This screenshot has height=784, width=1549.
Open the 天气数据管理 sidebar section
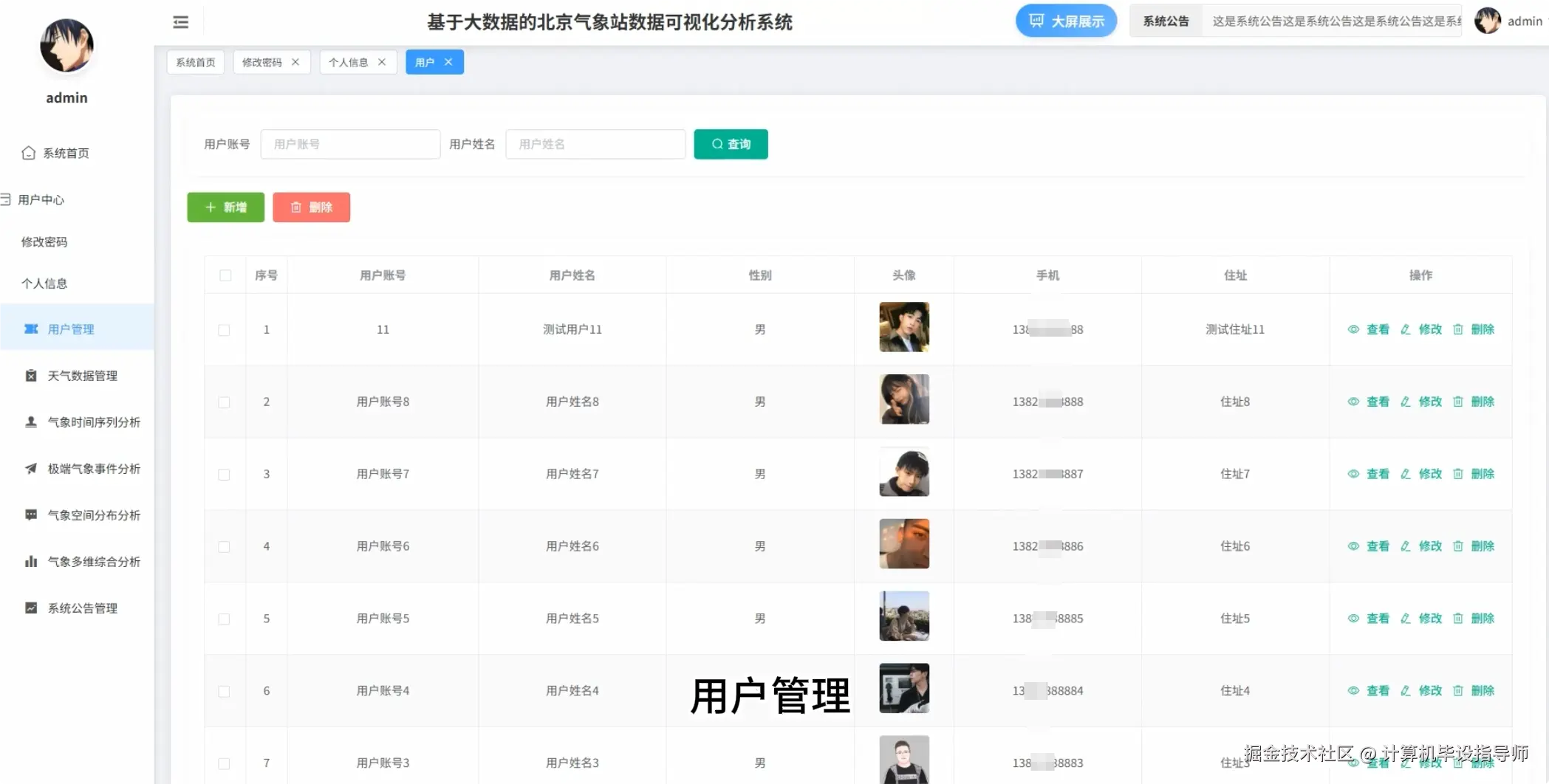[x=81, y=375]
